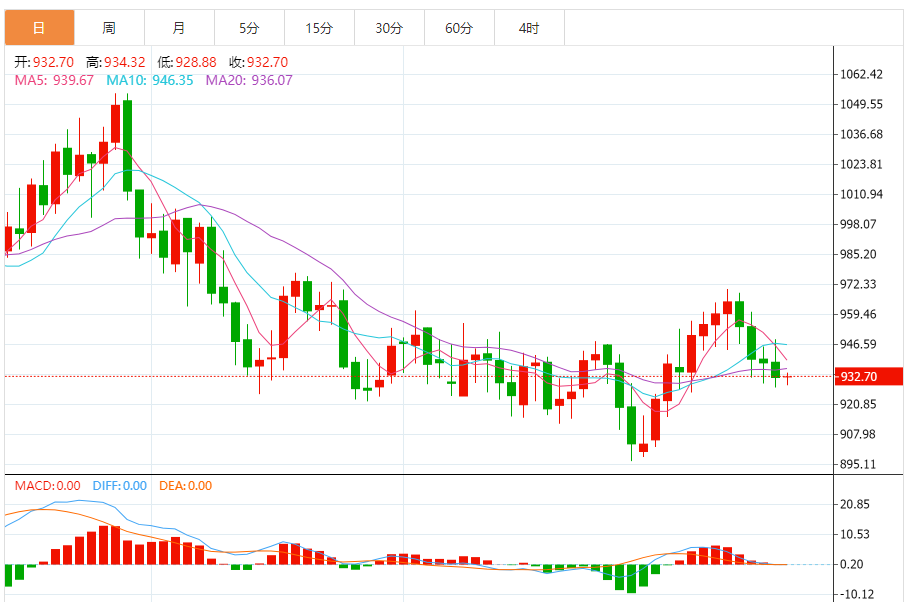Click the 972.33 price axis label

click(859, 284)
